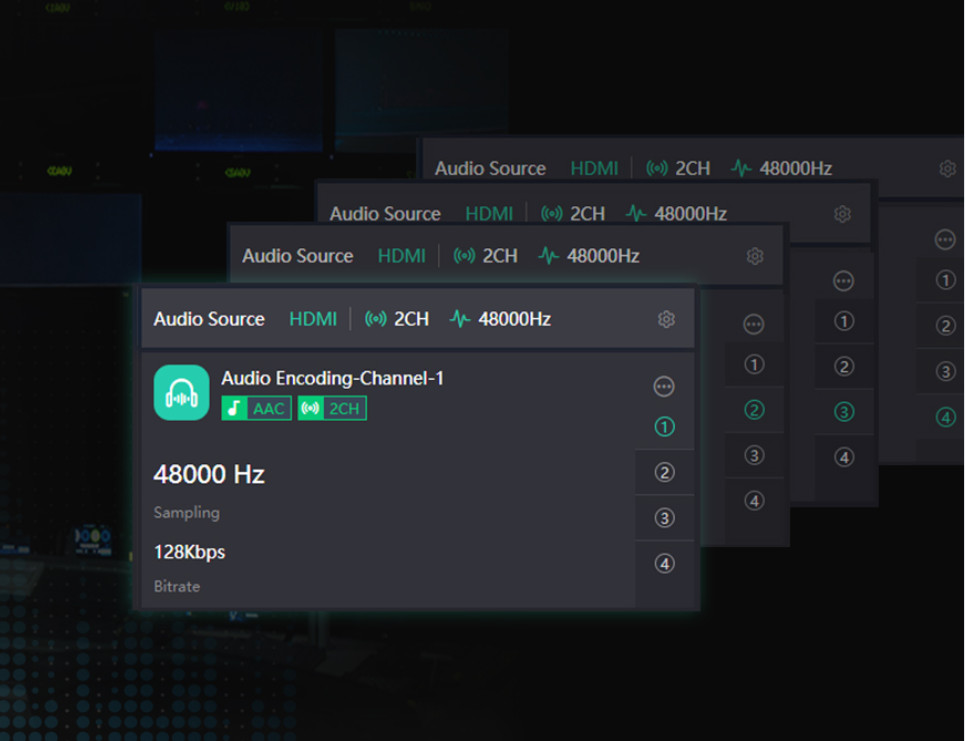Select the green highlighted channel 3 tab

click(843, 412)
